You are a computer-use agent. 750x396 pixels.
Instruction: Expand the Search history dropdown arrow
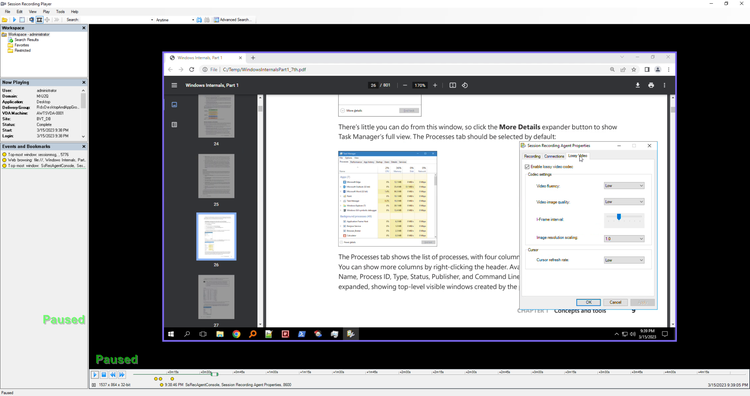point(152,20)
